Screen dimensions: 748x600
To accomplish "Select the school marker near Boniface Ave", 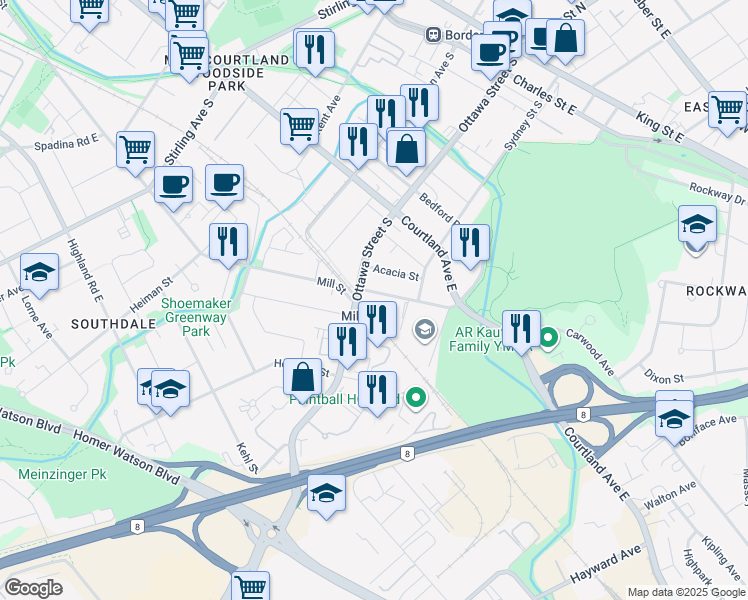I will (674, 420).
